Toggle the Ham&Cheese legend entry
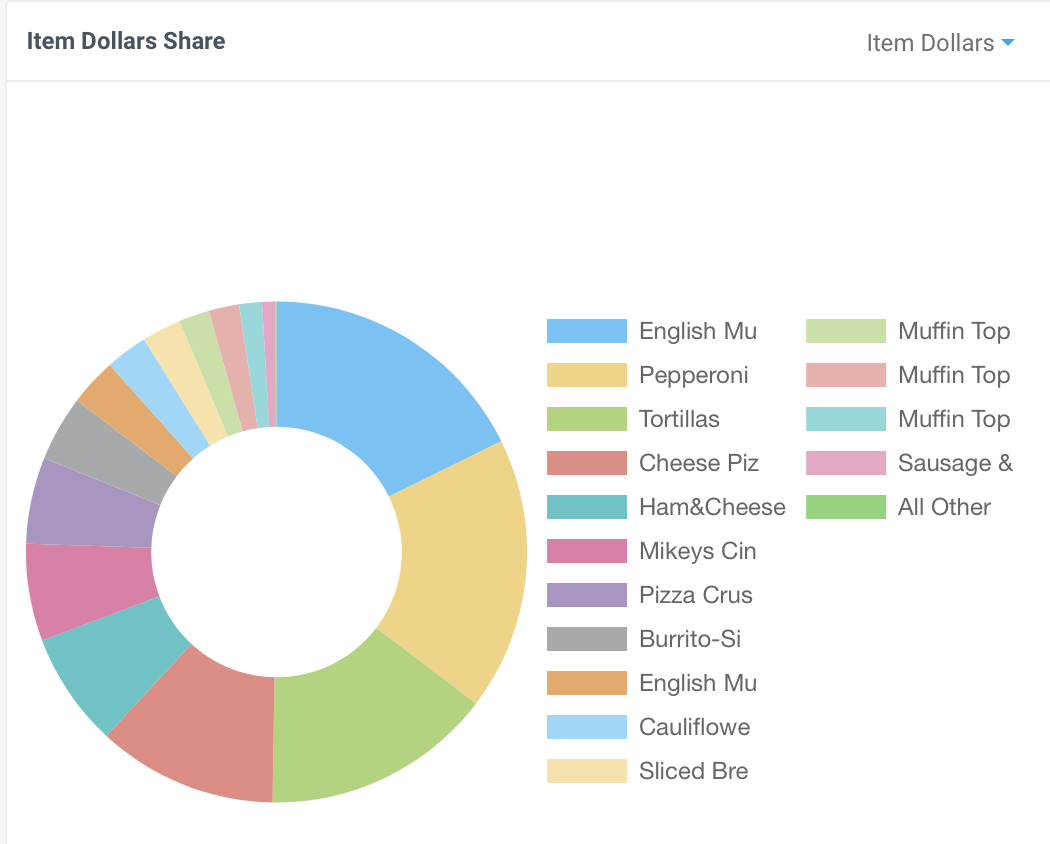 click(x=666, y=507)
